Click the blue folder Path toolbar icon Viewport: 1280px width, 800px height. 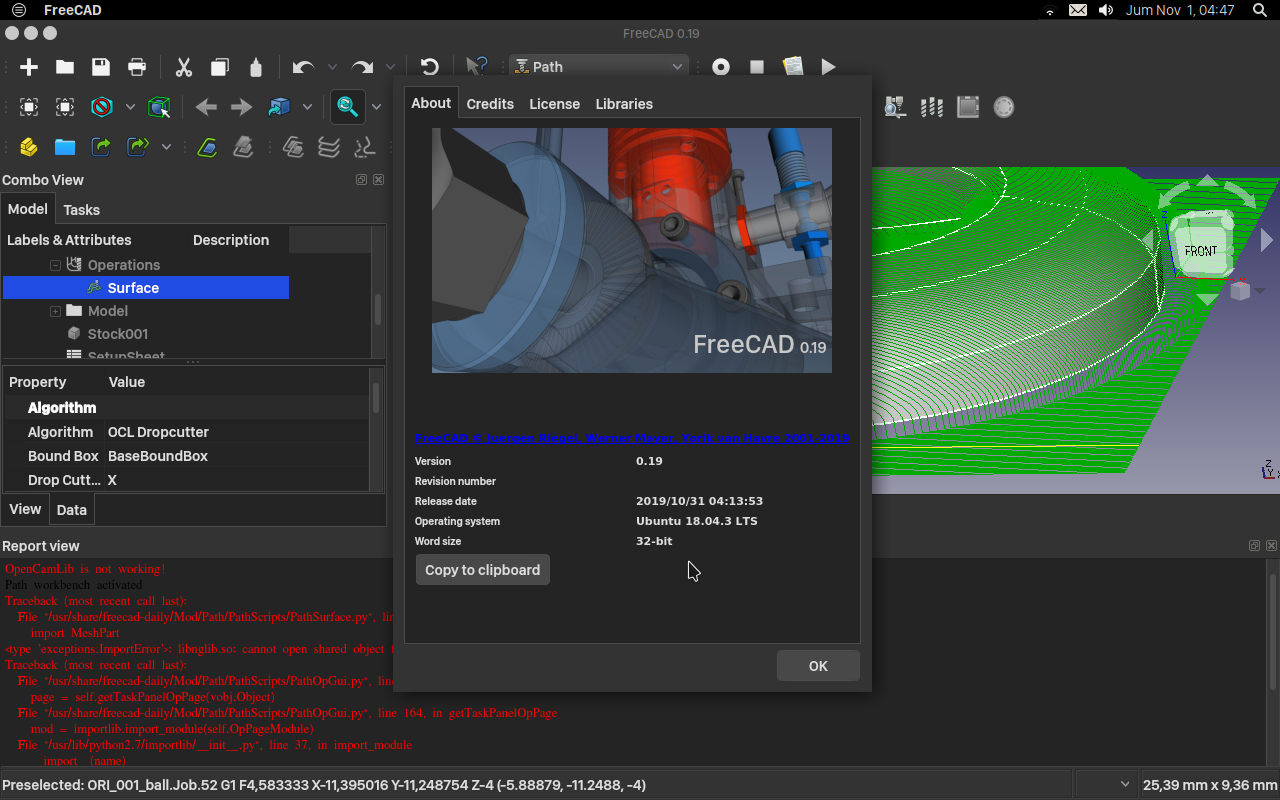pos(65,147)
